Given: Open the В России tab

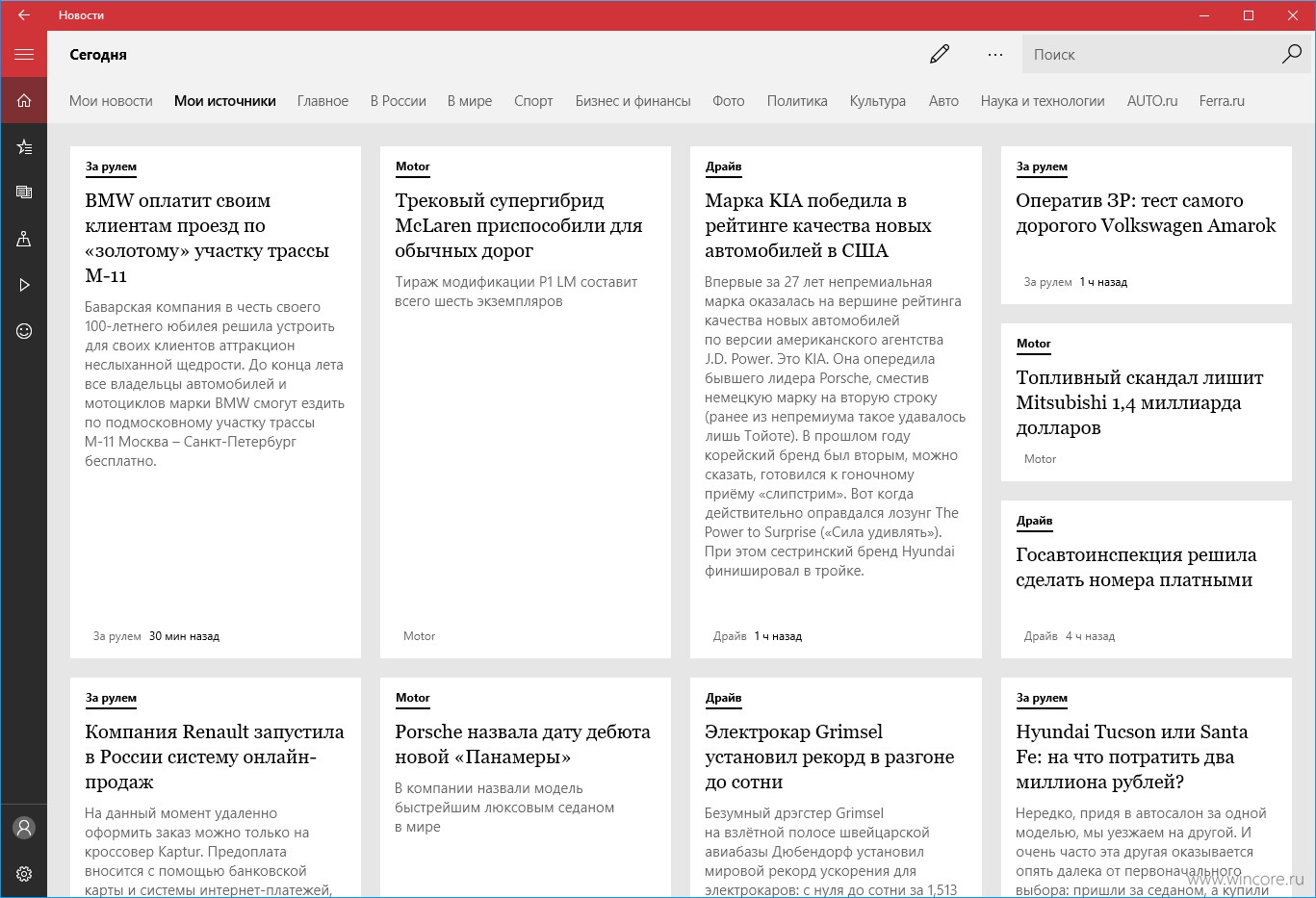Looking at the screenshot, I should coord(399,101).
